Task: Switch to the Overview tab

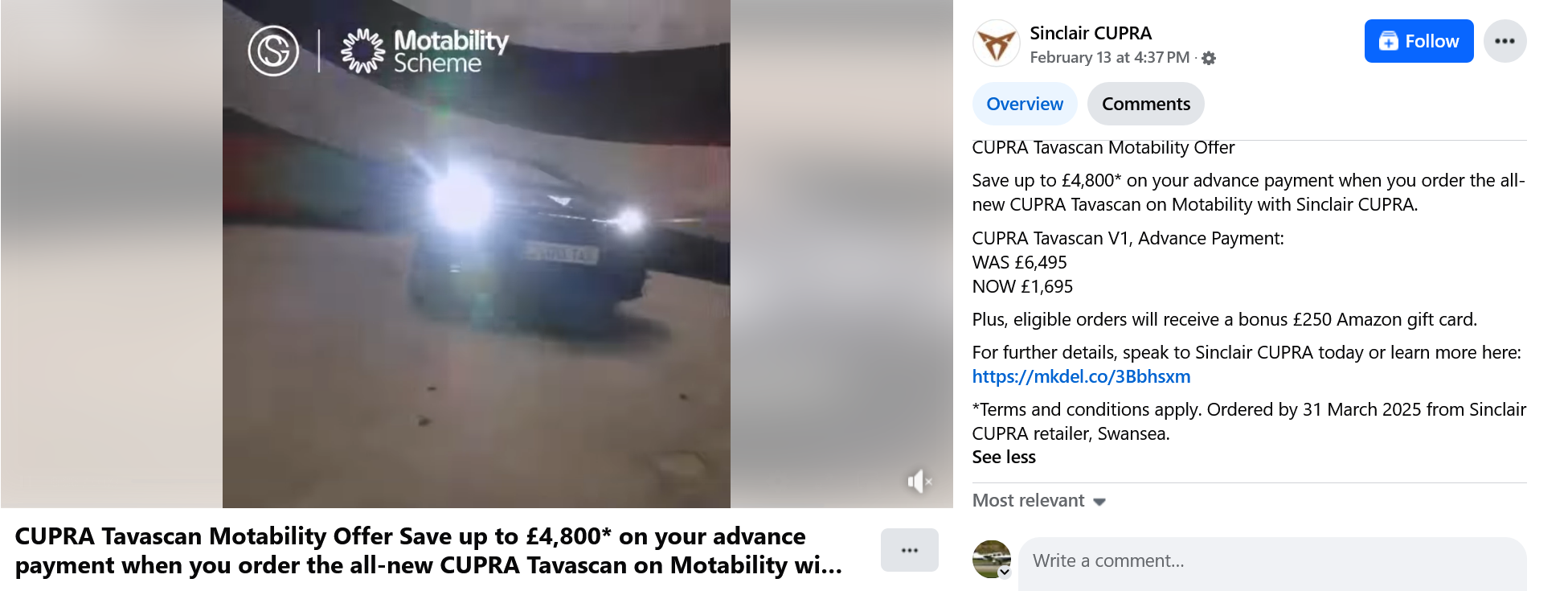Action: tap(1024, 104)
